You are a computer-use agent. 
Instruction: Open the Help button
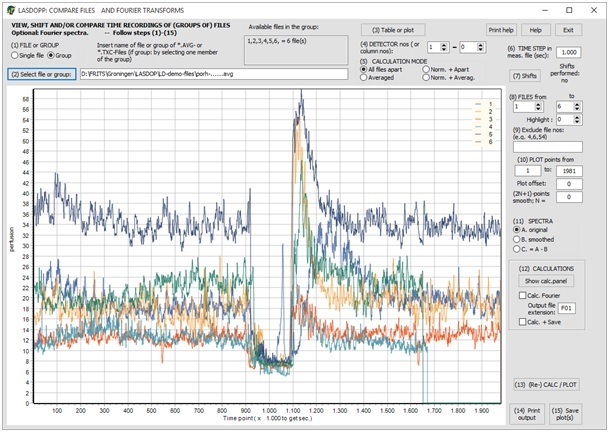click(x=536, y=30)
